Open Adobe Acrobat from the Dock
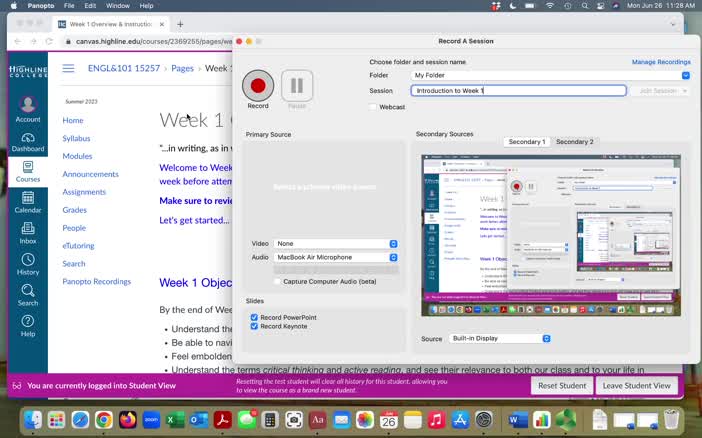 223,420
